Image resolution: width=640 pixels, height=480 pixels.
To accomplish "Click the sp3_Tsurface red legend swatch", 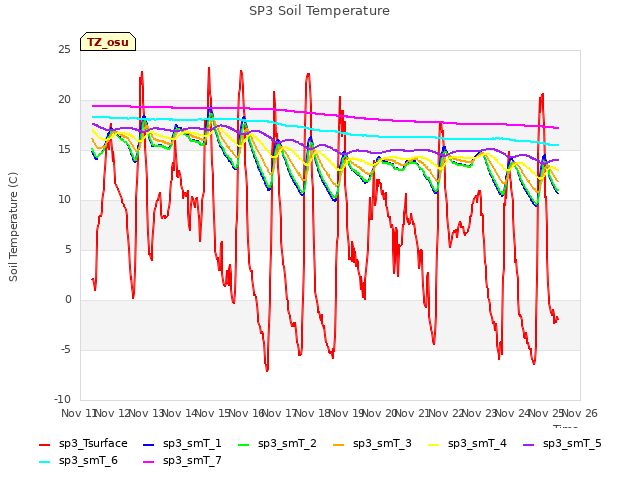I will 44,444.
